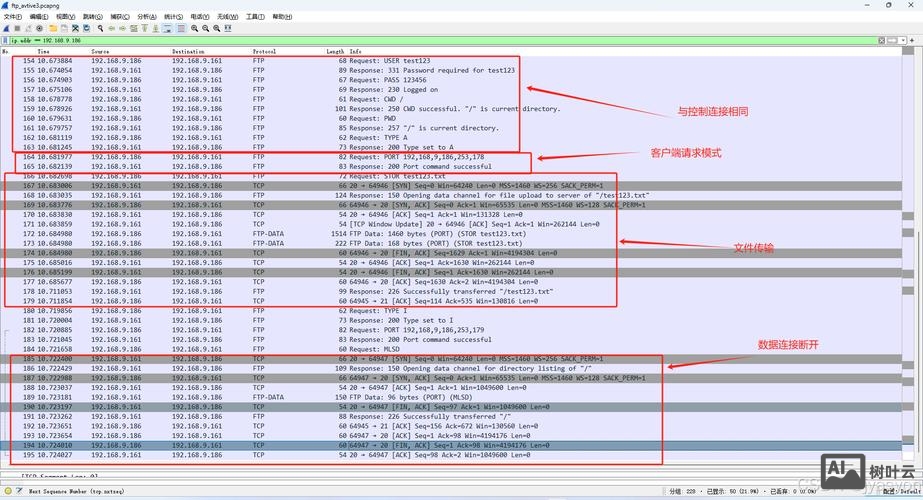Toggle packet colorization in the toolbar
This screenshot has height=500, width=923.
tap(182, 28)
